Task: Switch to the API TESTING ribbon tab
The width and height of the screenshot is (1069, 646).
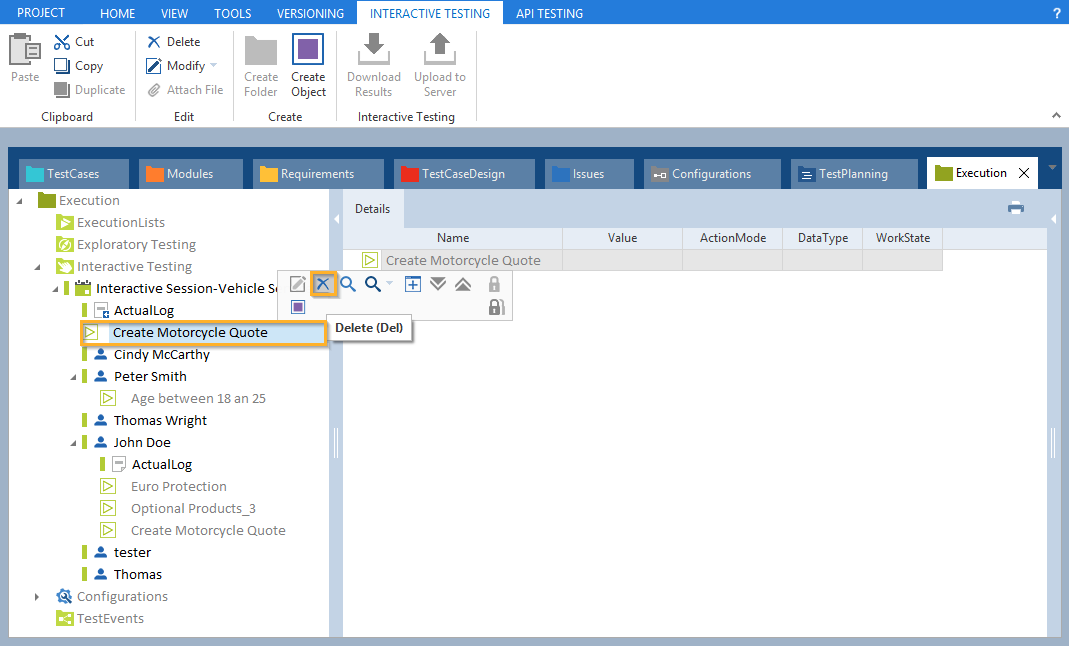Action: 549,13
